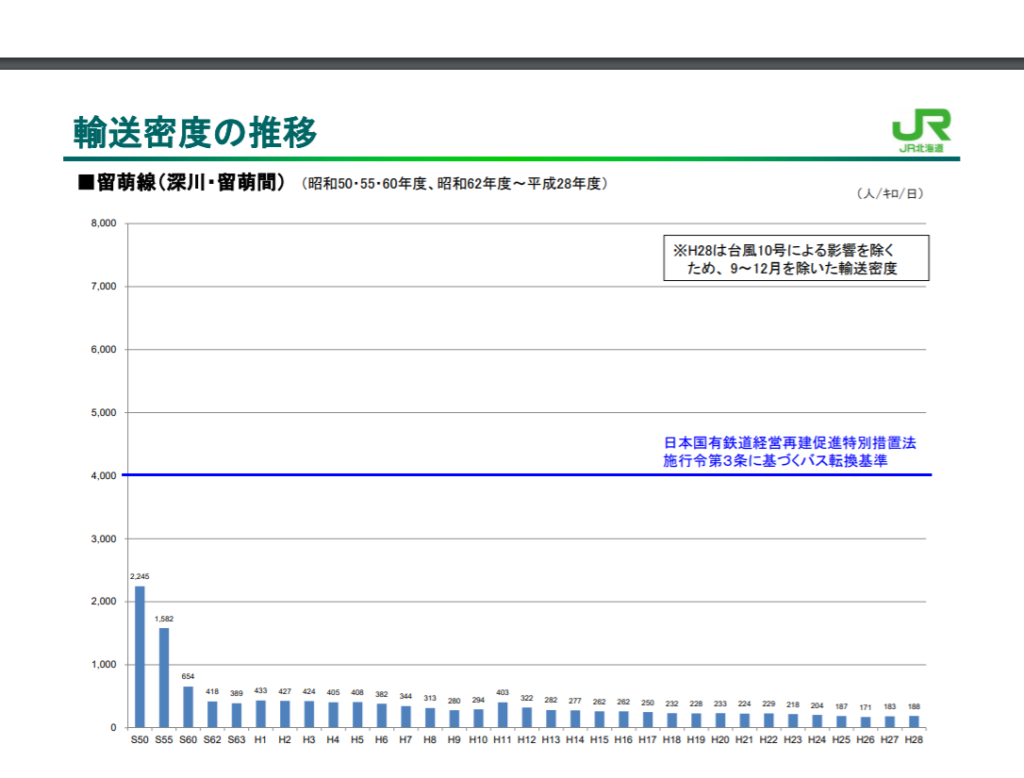Click the value label 2,245
Screen dimensions: 1024x778
[x=140, y=576]
